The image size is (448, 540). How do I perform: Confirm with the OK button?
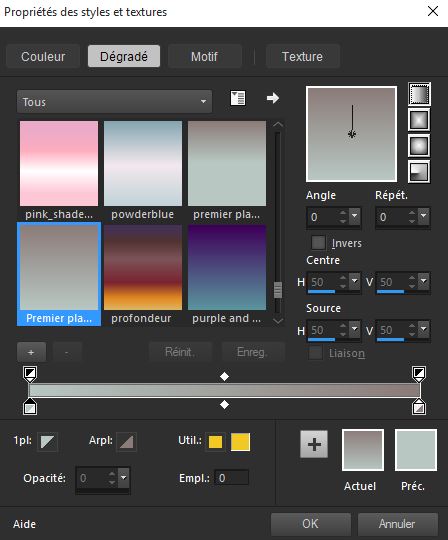(311, 524)
